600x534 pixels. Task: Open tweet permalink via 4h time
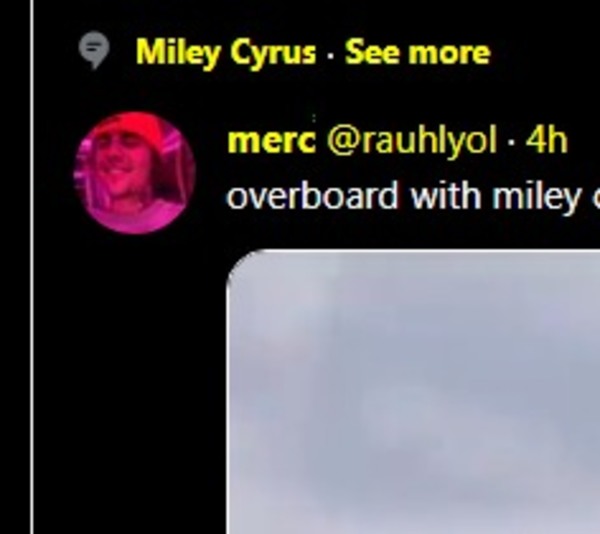tap(546, 140)
